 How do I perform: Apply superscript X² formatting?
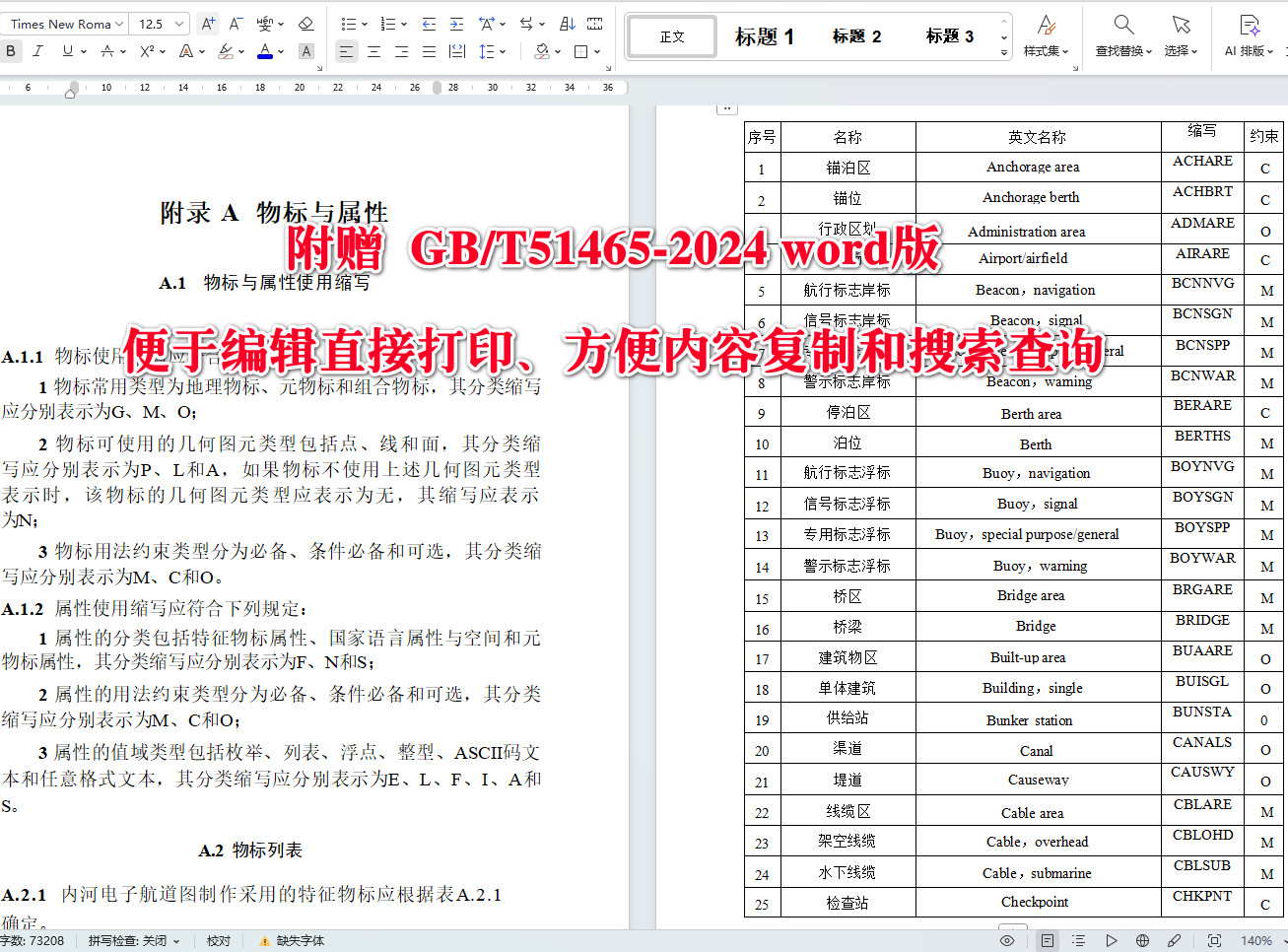pos(147,51)
